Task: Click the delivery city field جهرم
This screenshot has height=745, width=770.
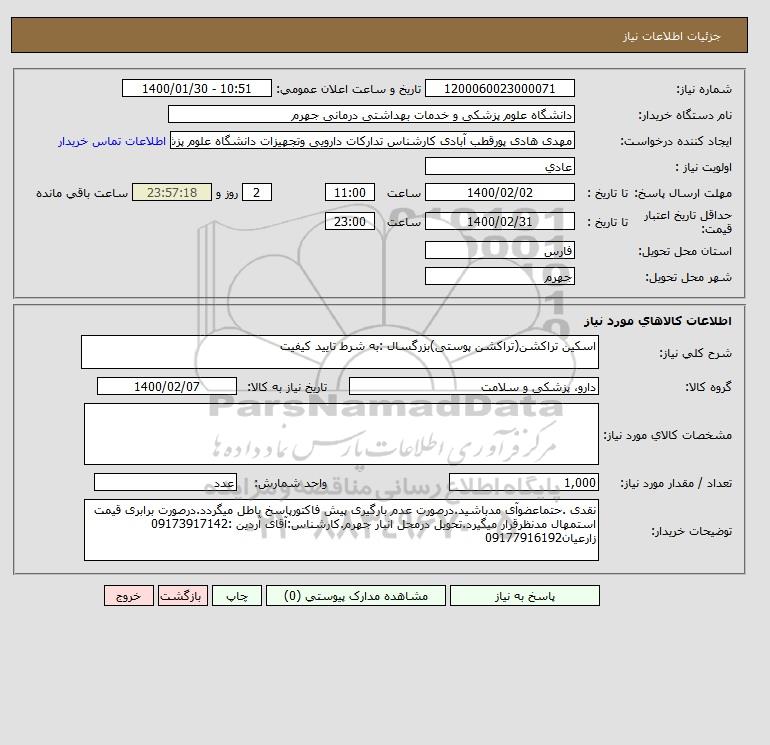Action: (x=499, y=276)
